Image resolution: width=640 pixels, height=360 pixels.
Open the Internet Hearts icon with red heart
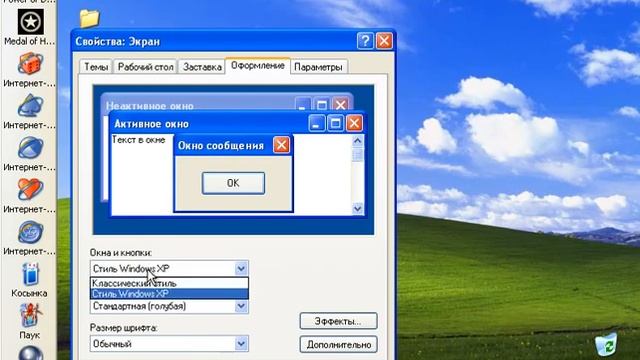[30, 189]
